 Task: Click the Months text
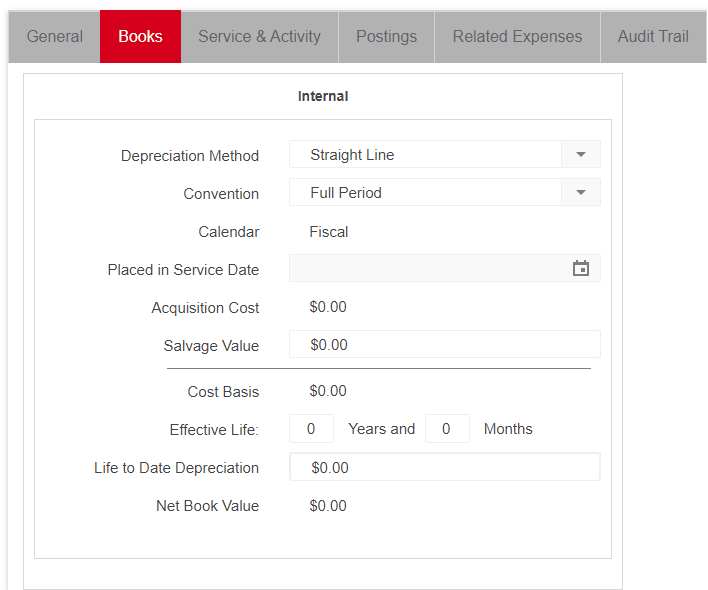508,429
